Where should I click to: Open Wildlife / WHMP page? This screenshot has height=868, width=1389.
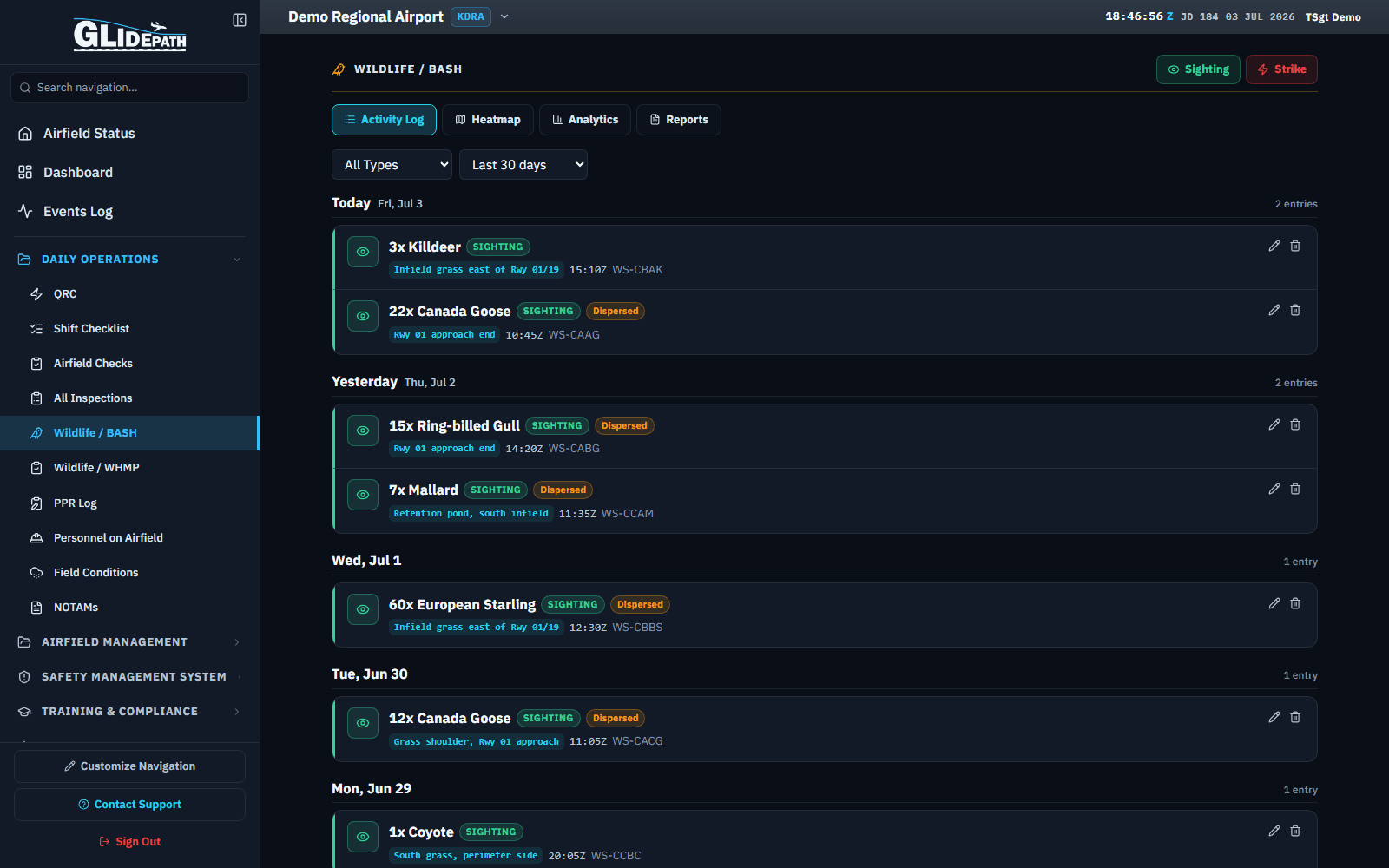click(129, 468)
